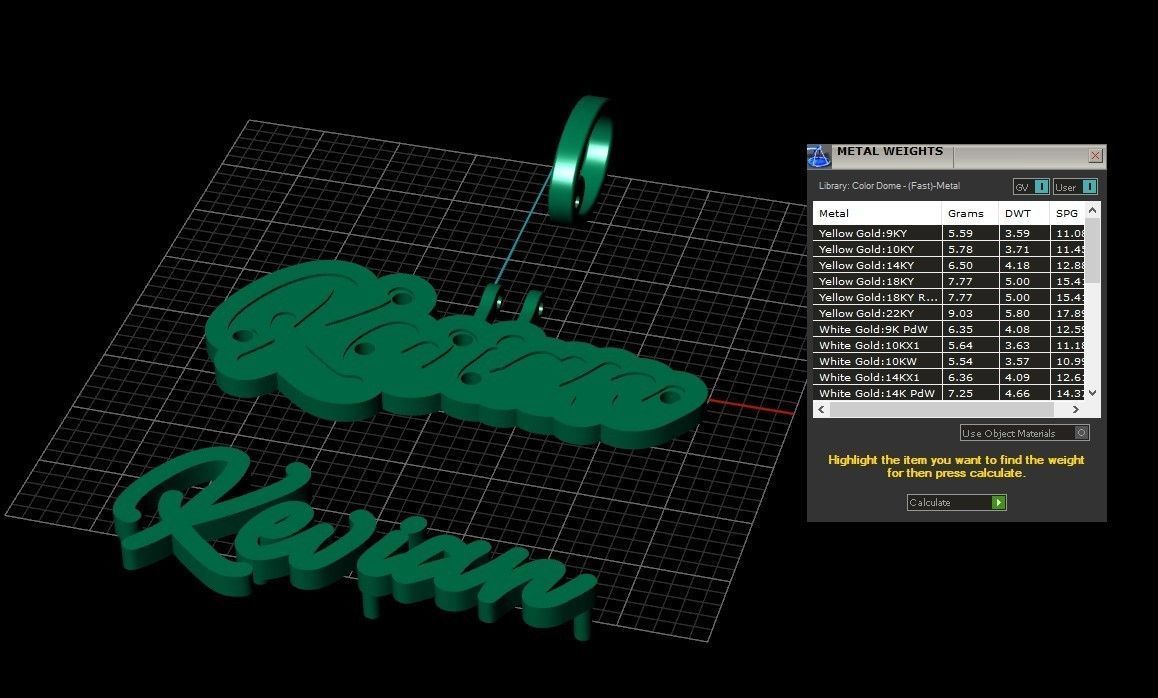Image resolution: width=1158 pixels, height=698 pixels.
Task: Select the White Gold:10KX1 row
Action: 949,345
